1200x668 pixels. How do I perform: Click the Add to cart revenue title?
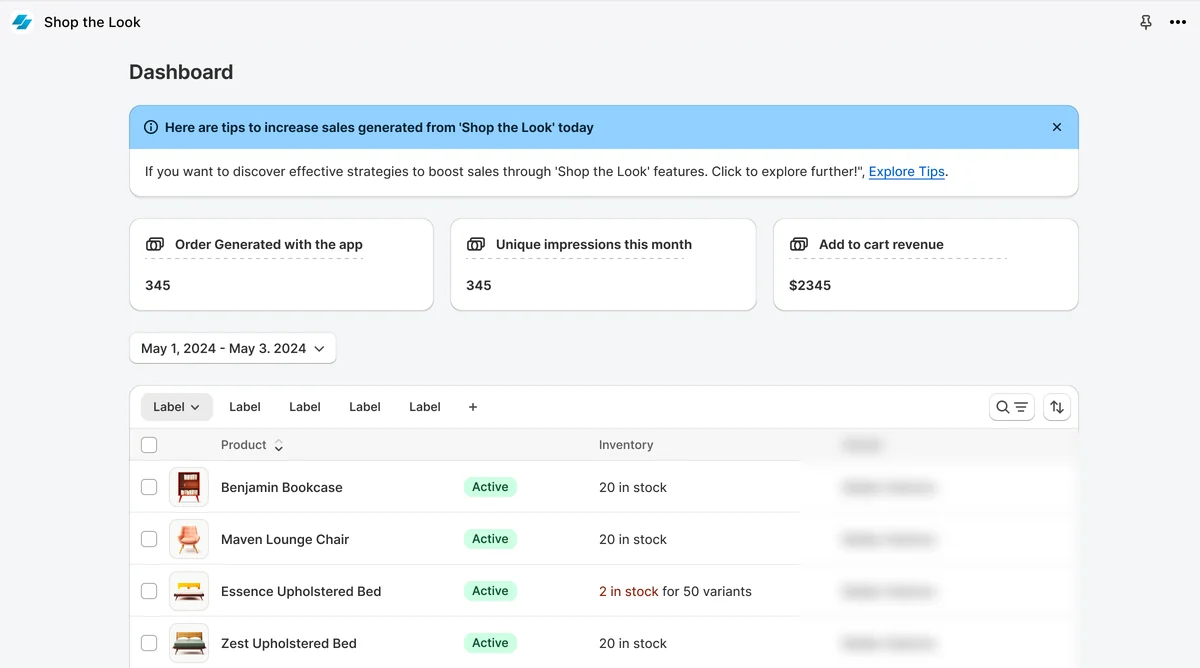[x=881, y=244]
